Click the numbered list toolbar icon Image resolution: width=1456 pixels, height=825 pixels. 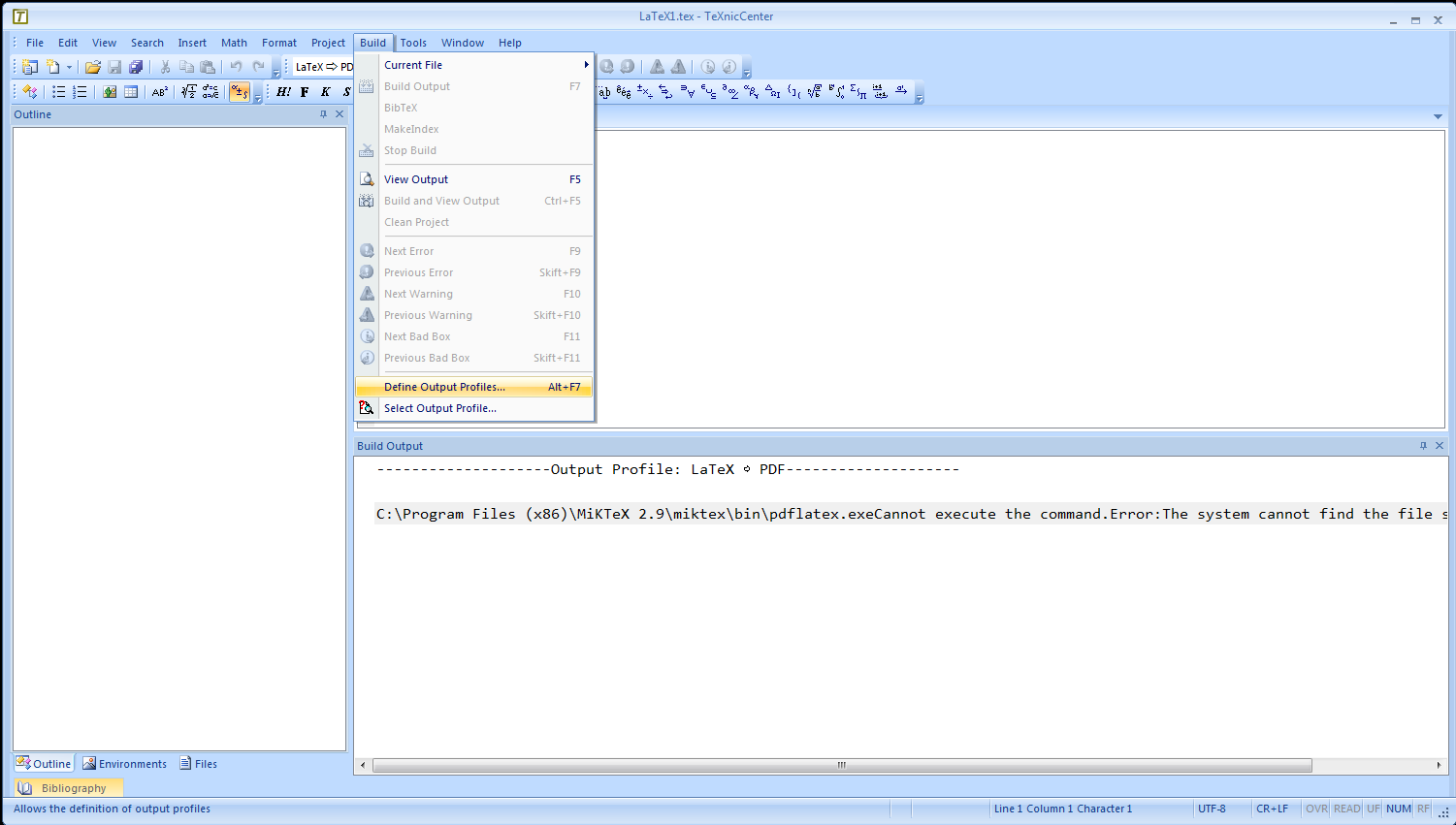[x=80, y=92]
